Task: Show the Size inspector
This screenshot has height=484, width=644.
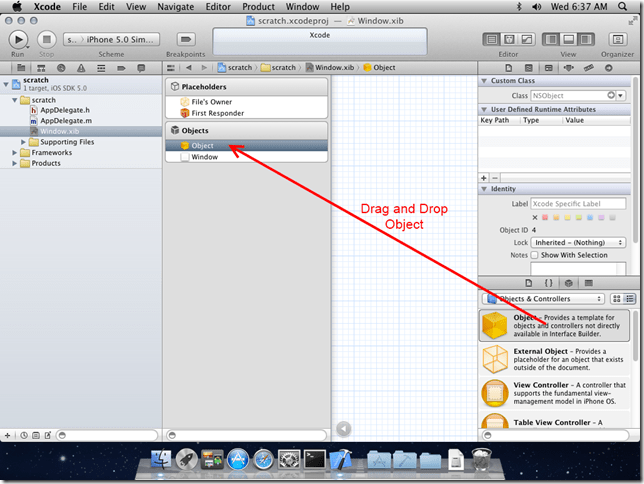Action: pos(589,68)
